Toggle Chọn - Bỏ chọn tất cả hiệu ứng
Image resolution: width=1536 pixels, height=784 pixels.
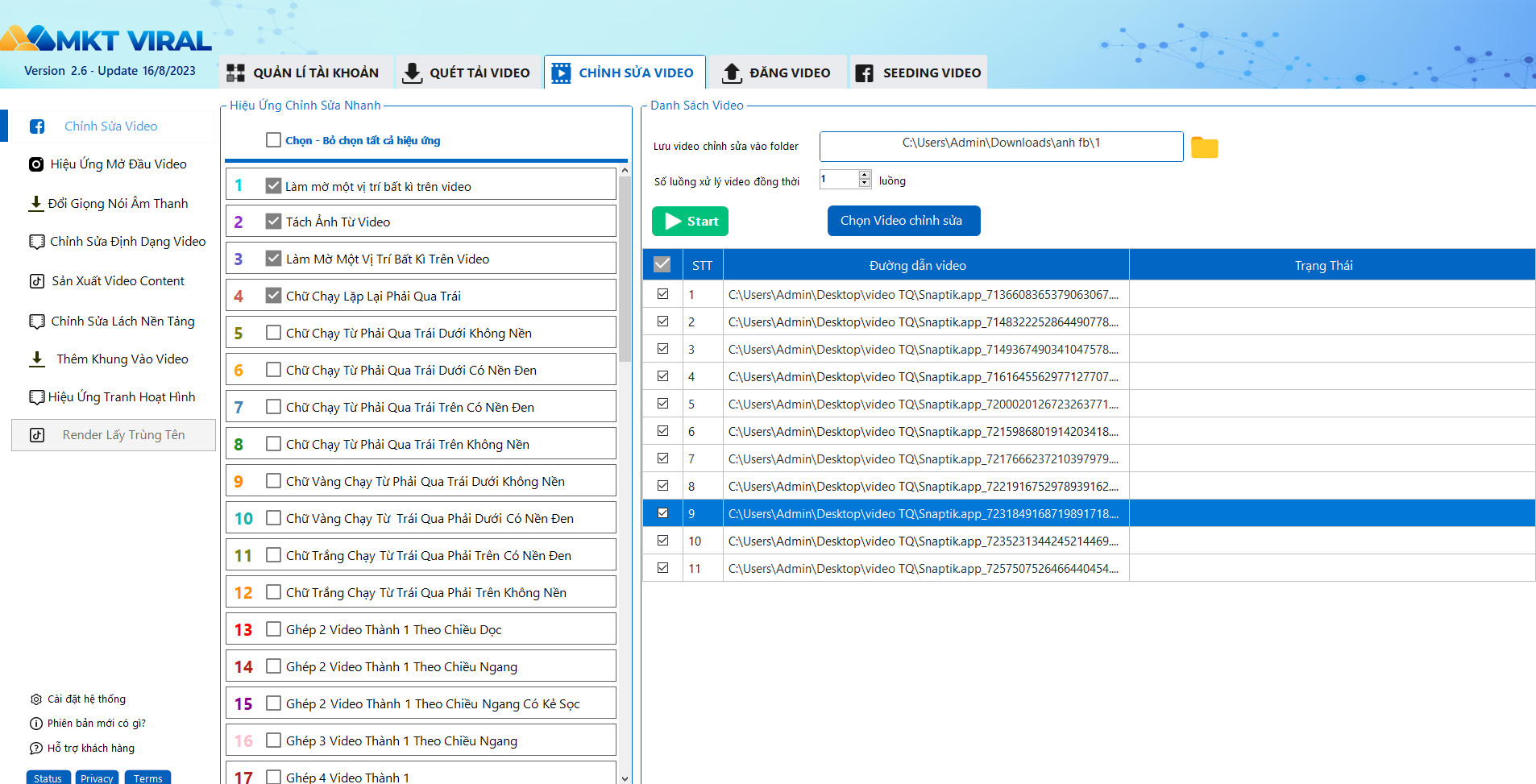pyautogui.click(x=274, y=140)
